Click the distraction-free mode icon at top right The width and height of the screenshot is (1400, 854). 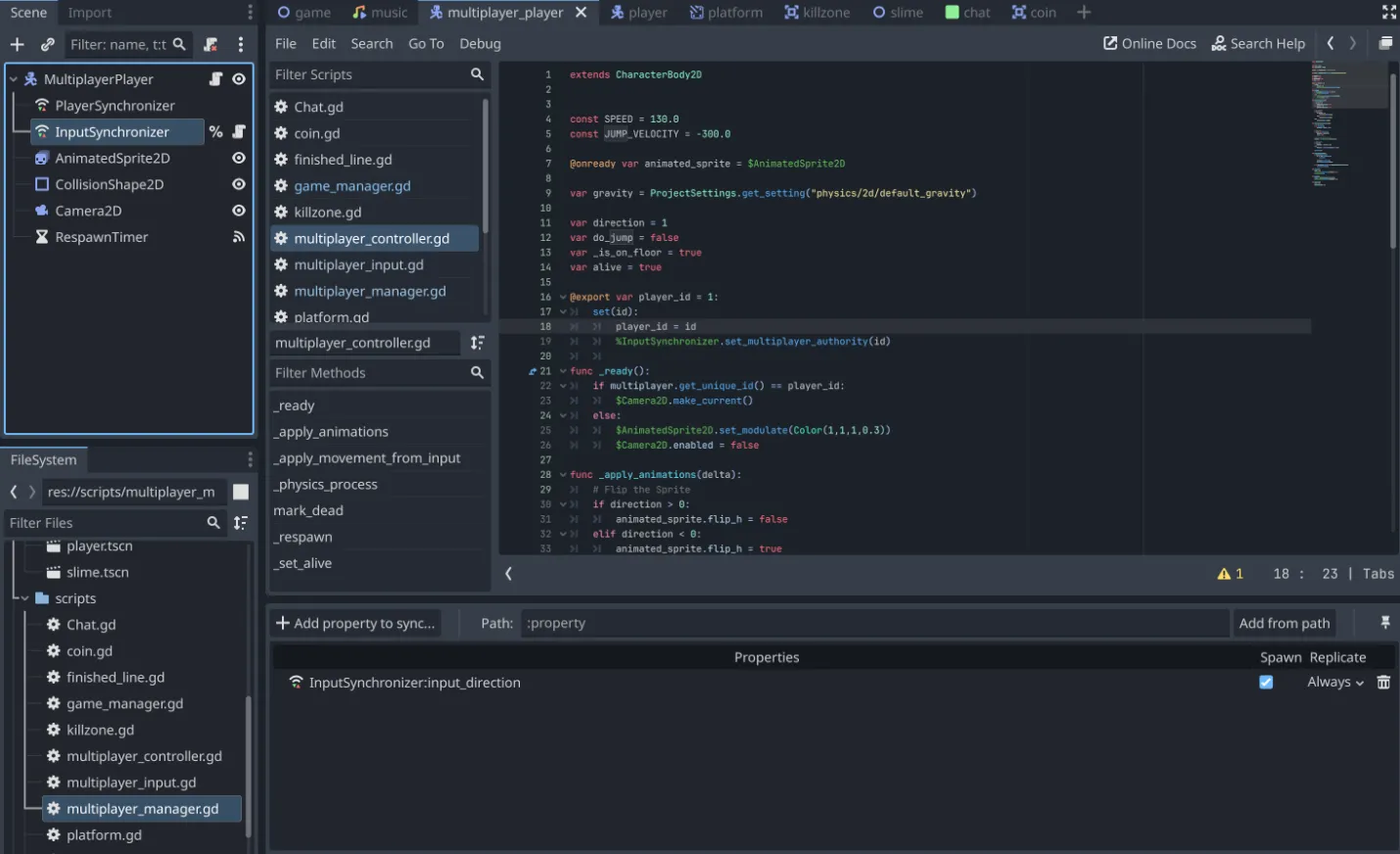click(1388, 12)
